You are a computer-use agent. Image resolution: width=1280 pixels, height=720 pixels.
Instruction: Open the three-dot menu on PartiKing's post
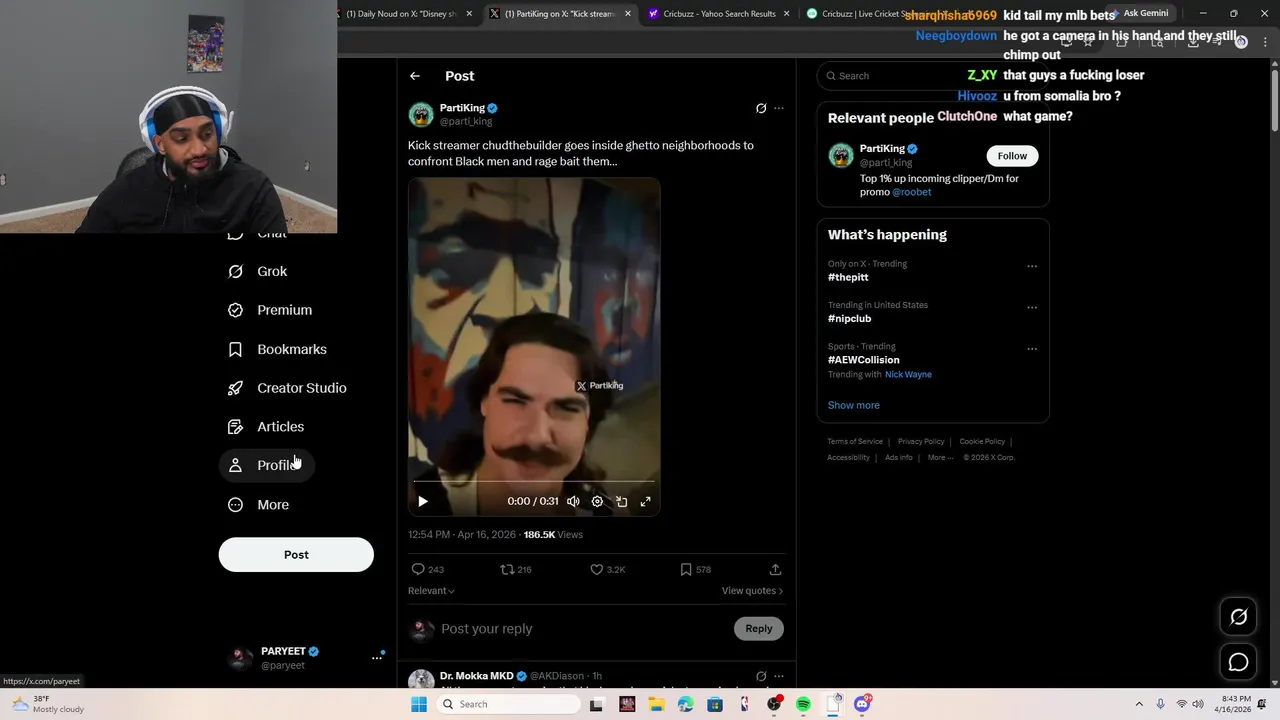coord(779,108)
